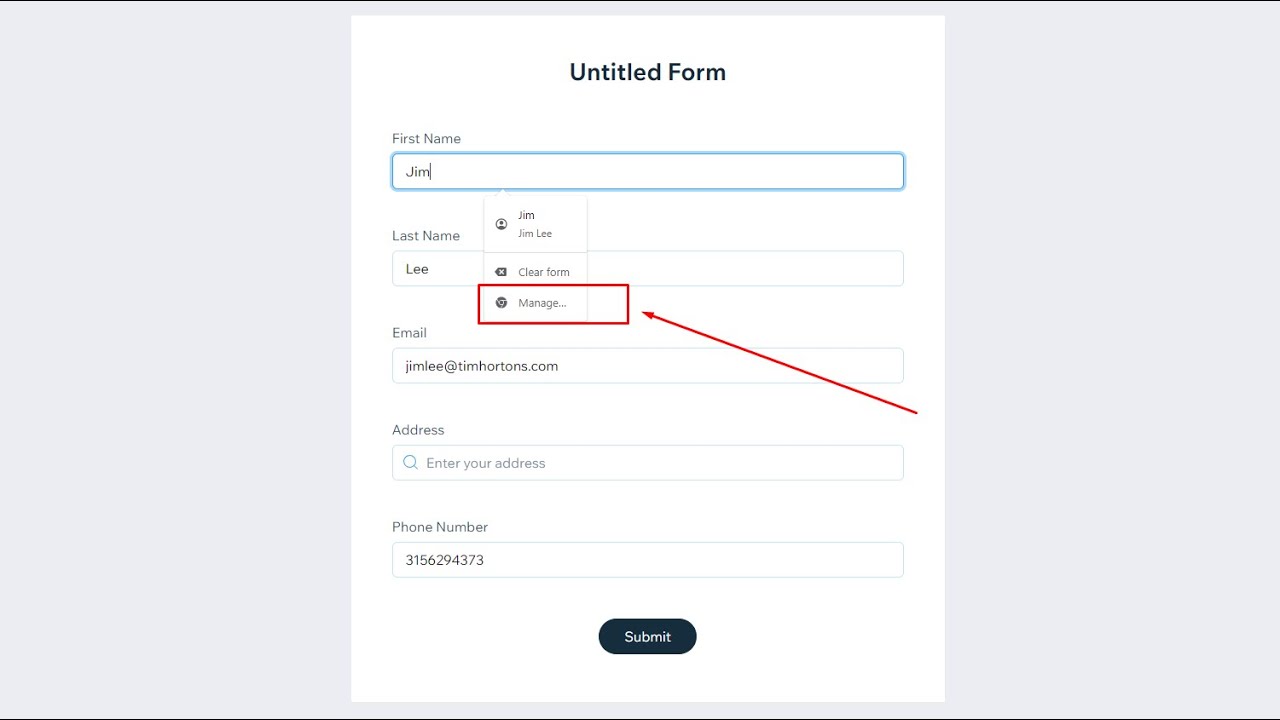Click the profile icon beside Jim Lee suggestion
Viewport: 1280px width, 720px height.
[x=501, y=224]
